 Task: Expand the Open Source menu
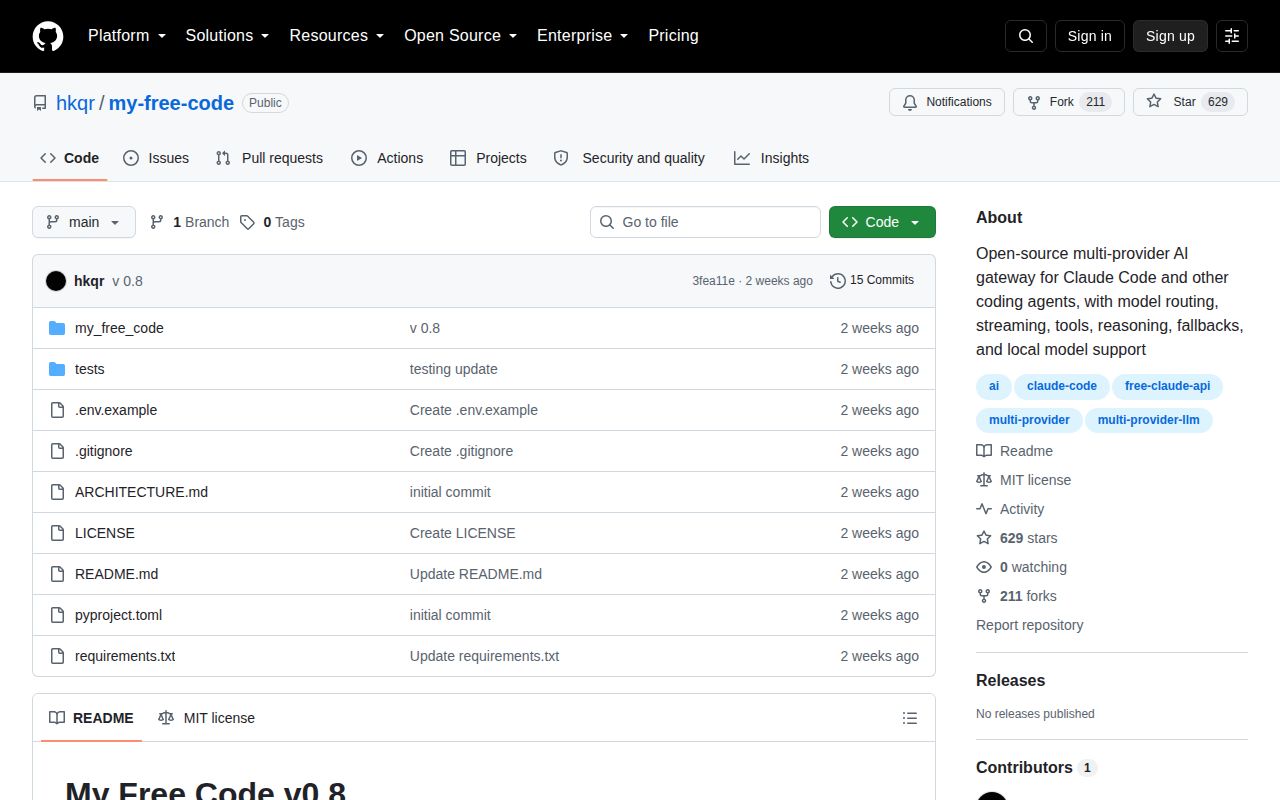tap(460, 36)
